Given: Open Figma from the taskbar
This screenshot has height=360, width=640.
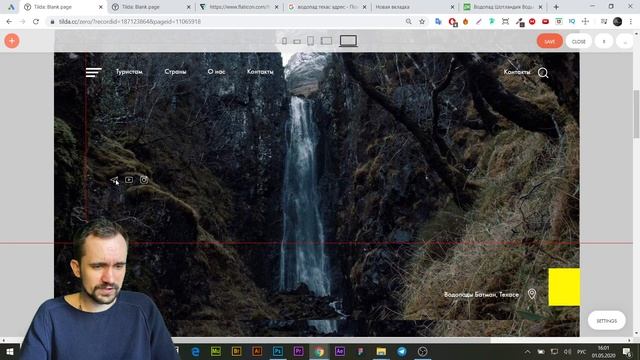Looking at the screenshot, I should click(360, 351).
